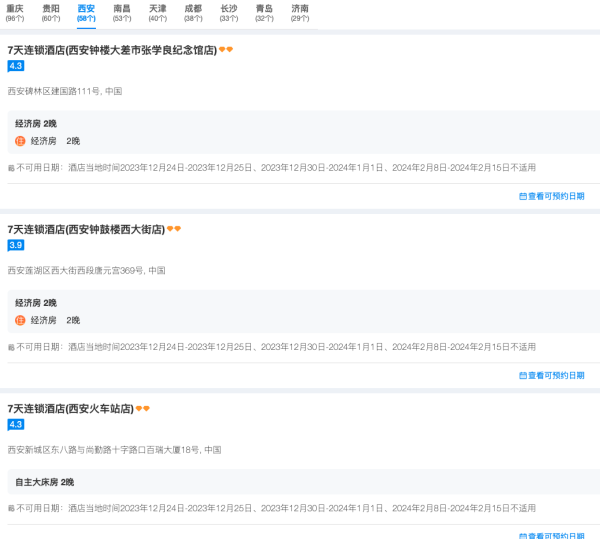Select 经济房 2晚 package heading of 钟鼓楼西大街店
Screen dimensions: 600x539
pos(36,303)
